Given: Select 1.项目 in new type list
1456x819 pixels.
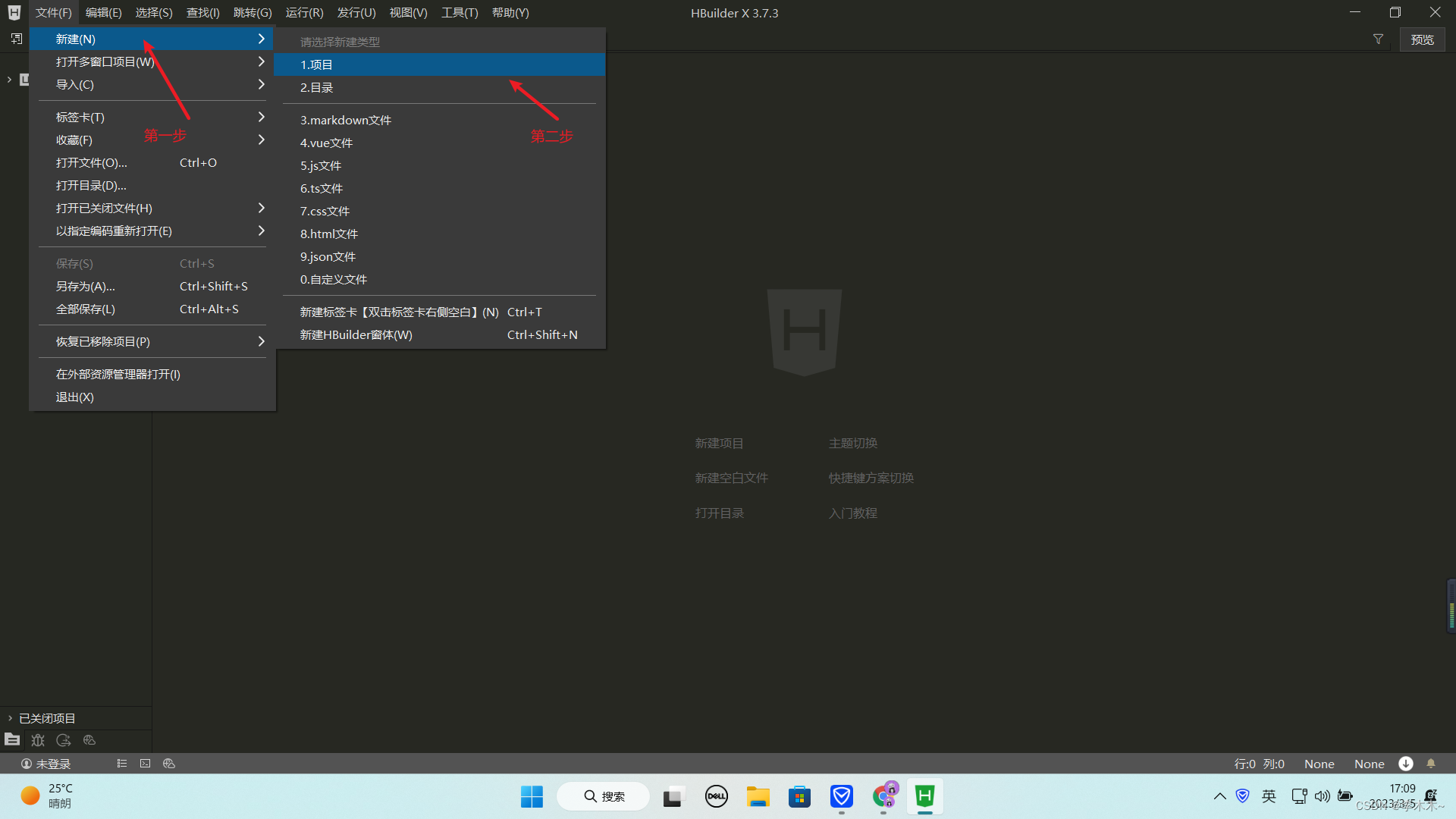Looking at the screenshot, I should [439, 64].
